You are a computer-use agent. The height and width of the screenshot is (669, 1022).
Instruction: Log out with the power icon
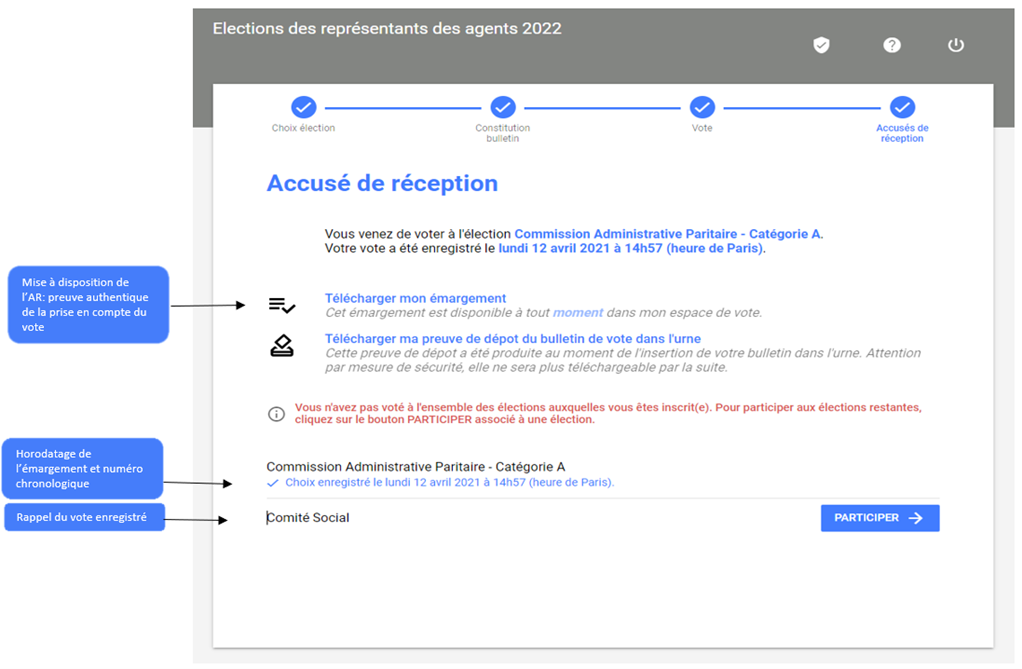click(x=956, y=45)
